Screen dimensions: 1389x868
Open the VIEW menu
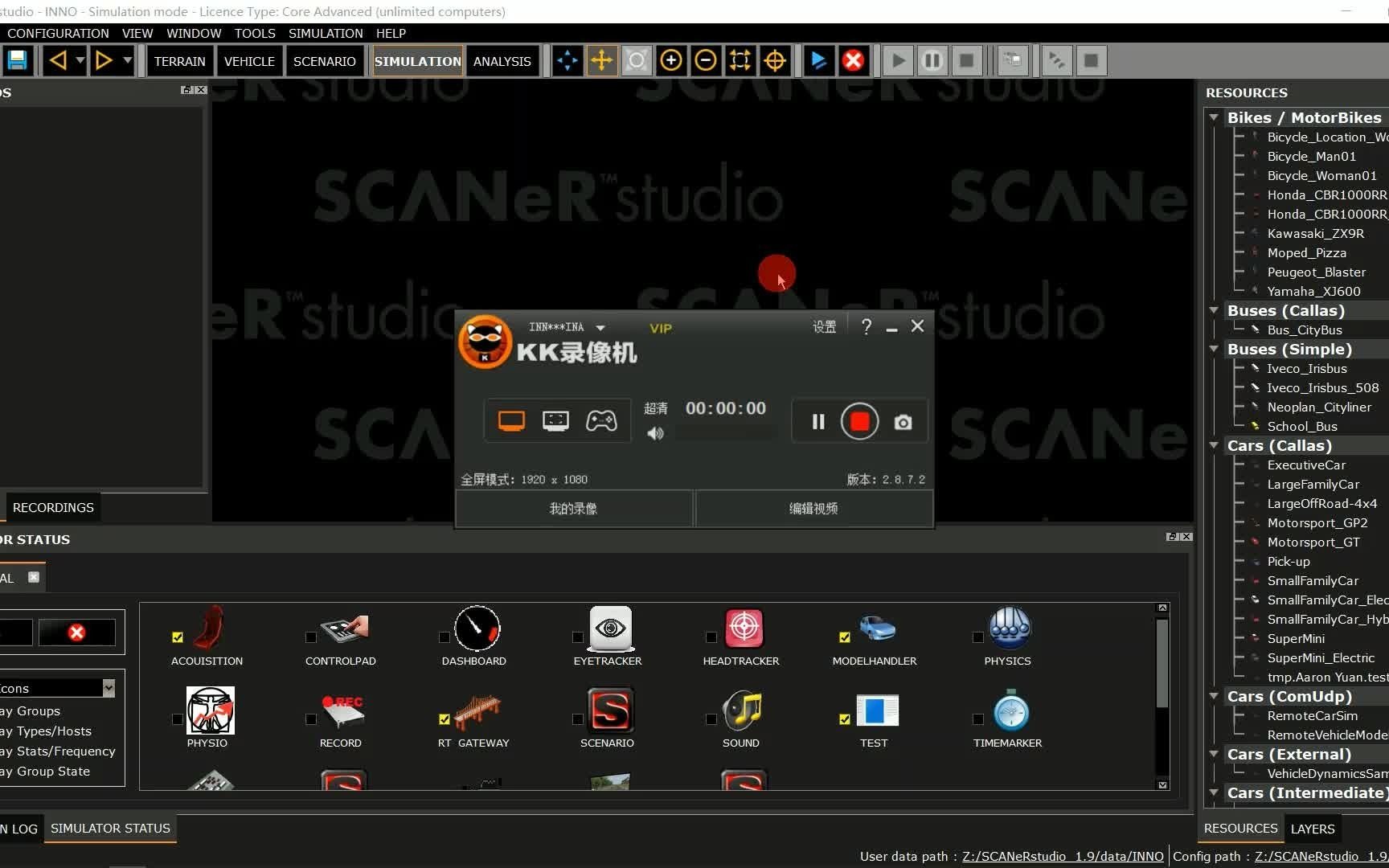(x=137, y=33)
